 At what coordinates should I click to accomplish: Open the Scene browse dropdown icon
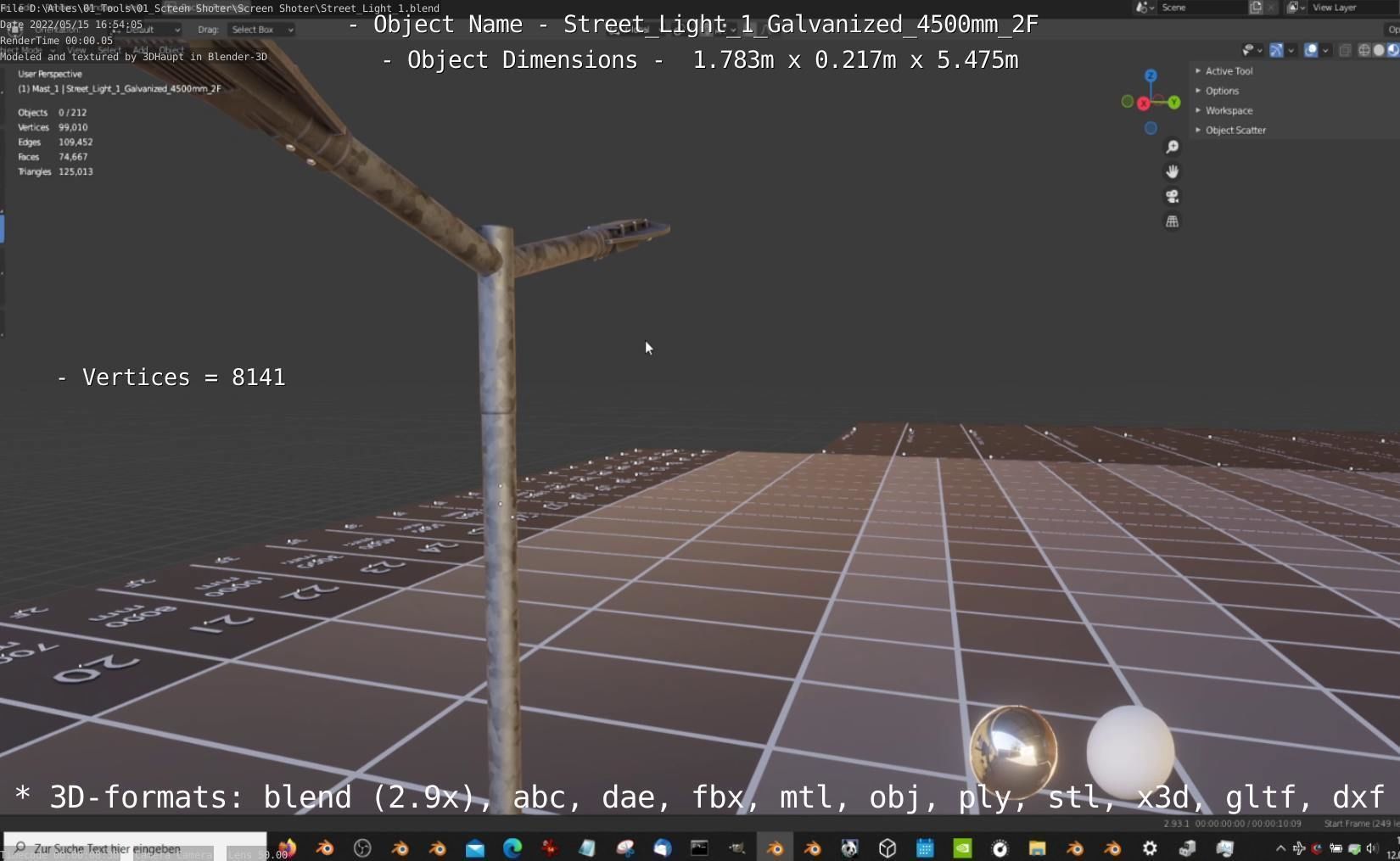tap(1145, 7)
